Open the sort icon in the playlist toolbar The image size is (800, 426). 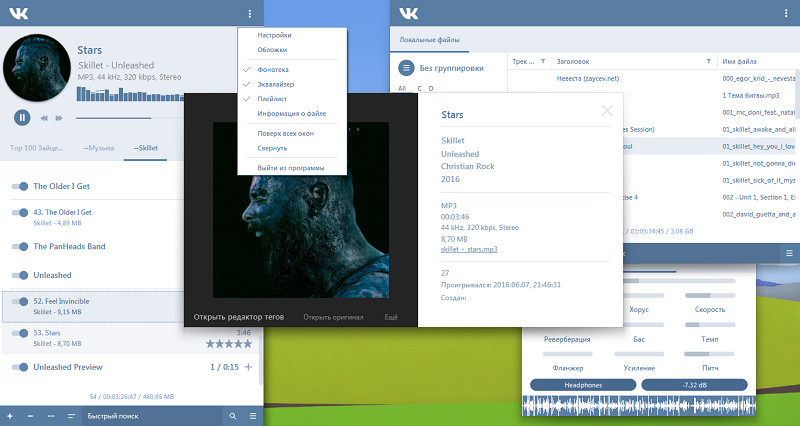pos(71,416)
